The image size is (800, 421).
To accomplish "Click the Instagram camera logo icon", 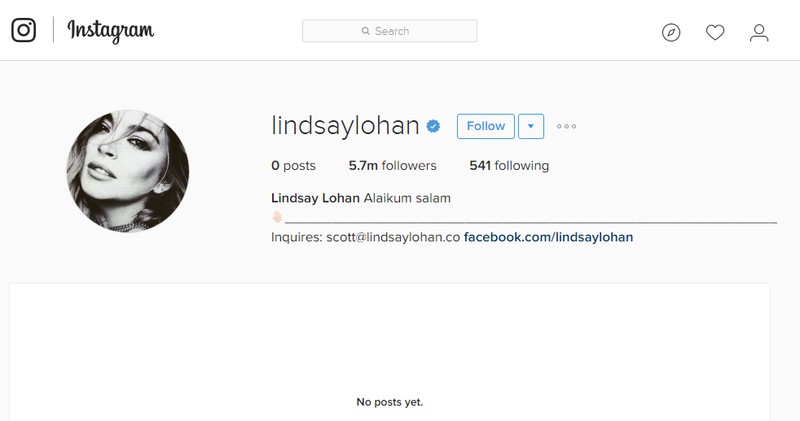I will click(23, 30).
